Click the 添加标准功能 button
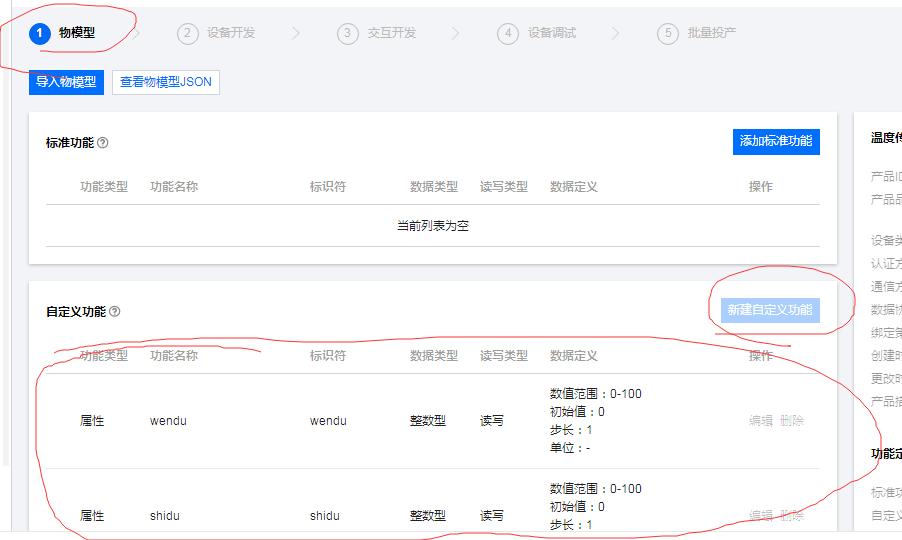This screenshot has height=540, width=902. 776,141
